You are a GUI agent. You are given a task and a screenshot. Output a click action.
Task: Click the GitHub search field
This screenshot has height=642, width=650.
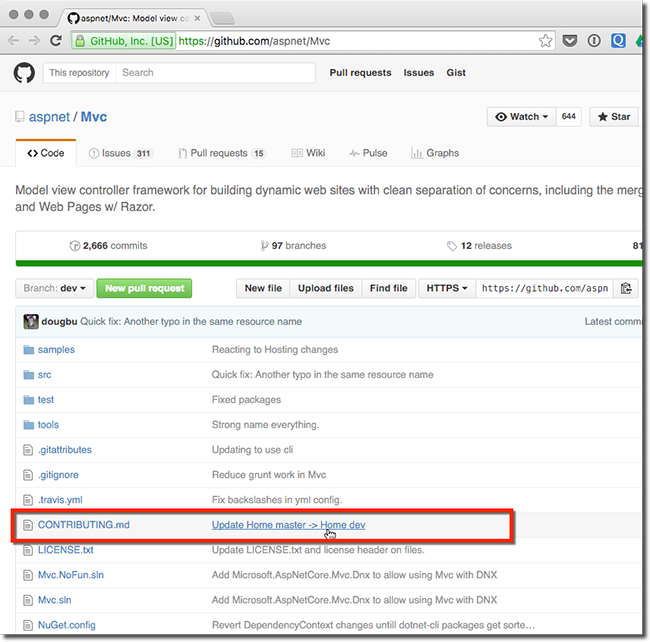tap(214, 73)
